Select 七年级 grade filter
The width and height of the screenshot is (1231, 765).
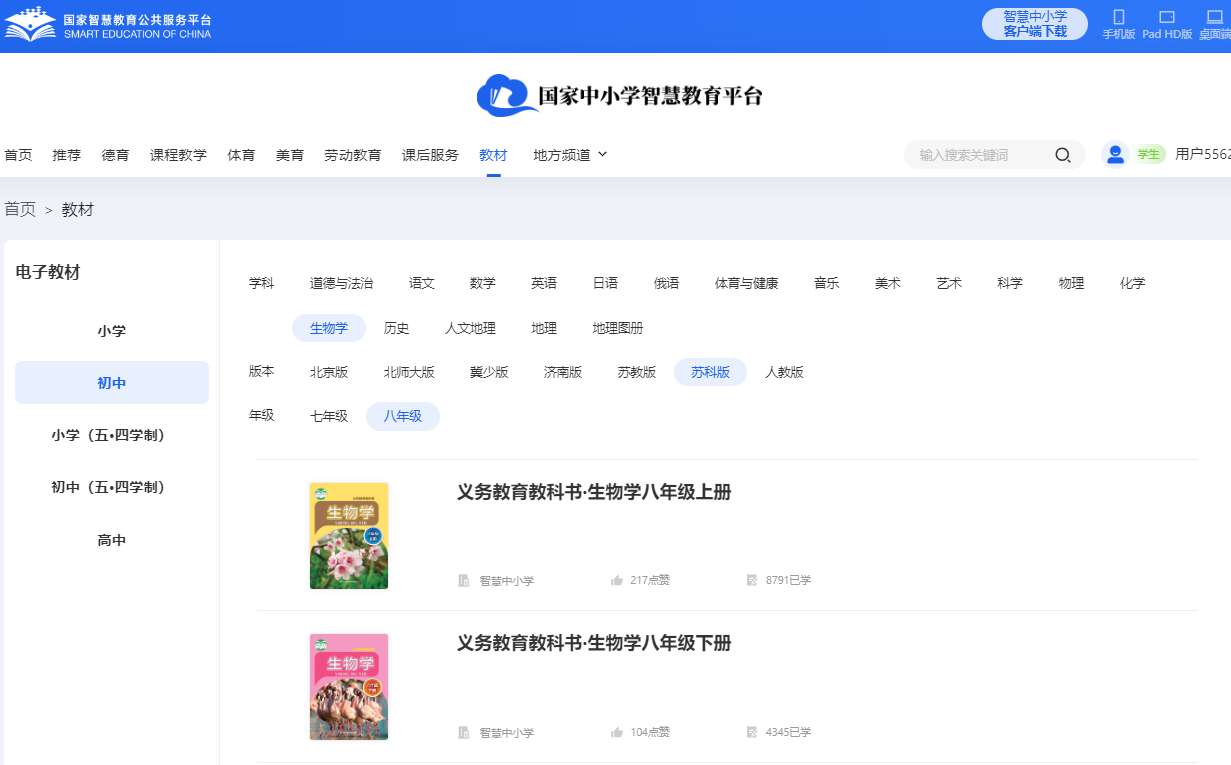pyautogui.click(x=329, y=416)
